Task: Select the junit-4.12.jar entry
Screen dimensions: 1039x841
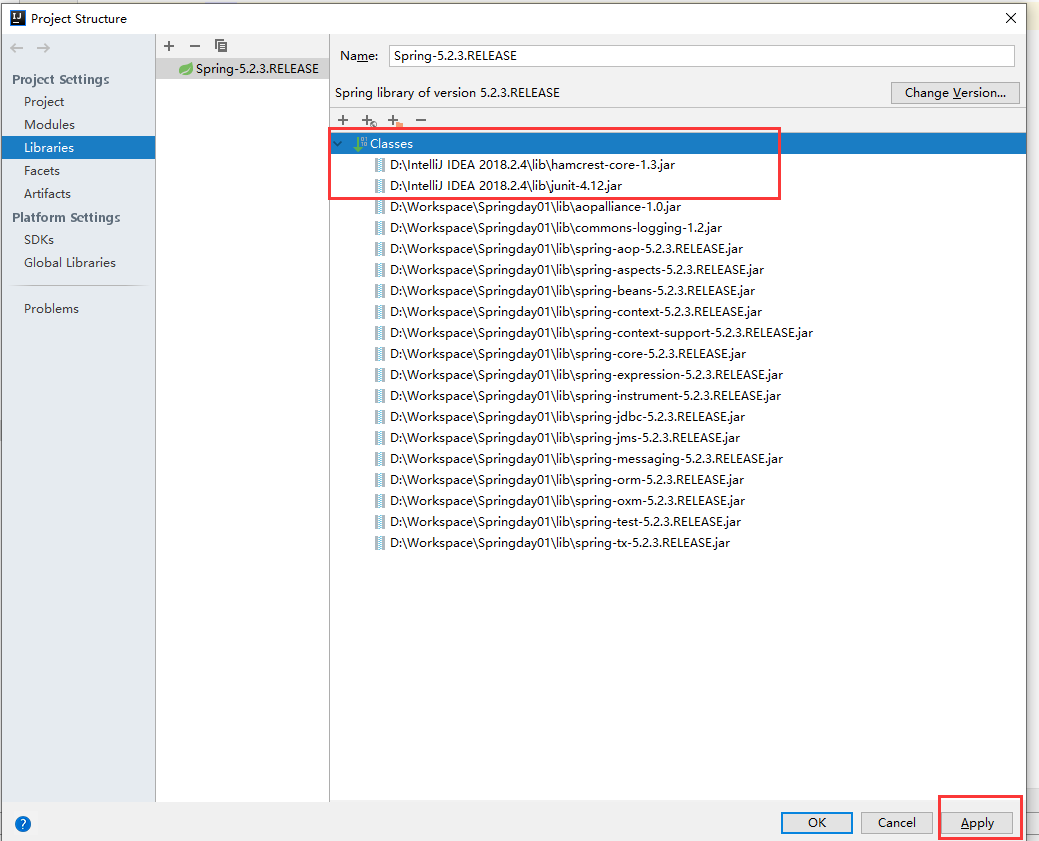Action: coord(506,186)
